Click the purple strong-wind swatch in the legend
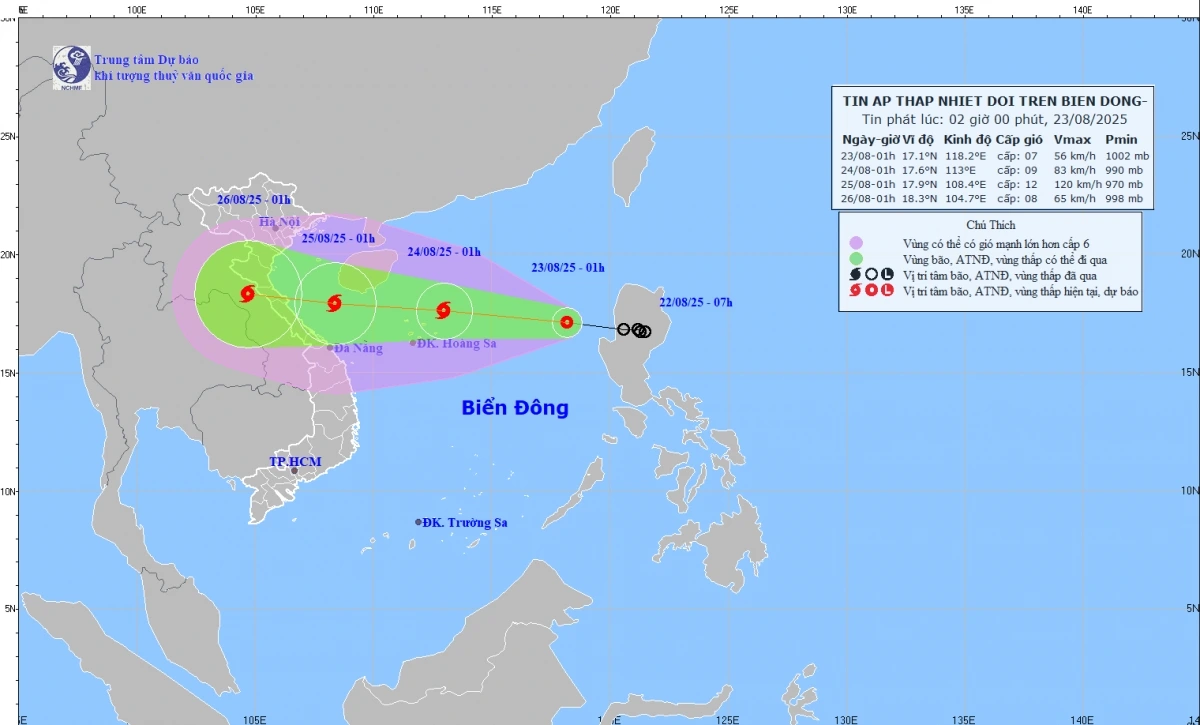The height and width of the screenshot is (725, 1200). click(854, 243)
